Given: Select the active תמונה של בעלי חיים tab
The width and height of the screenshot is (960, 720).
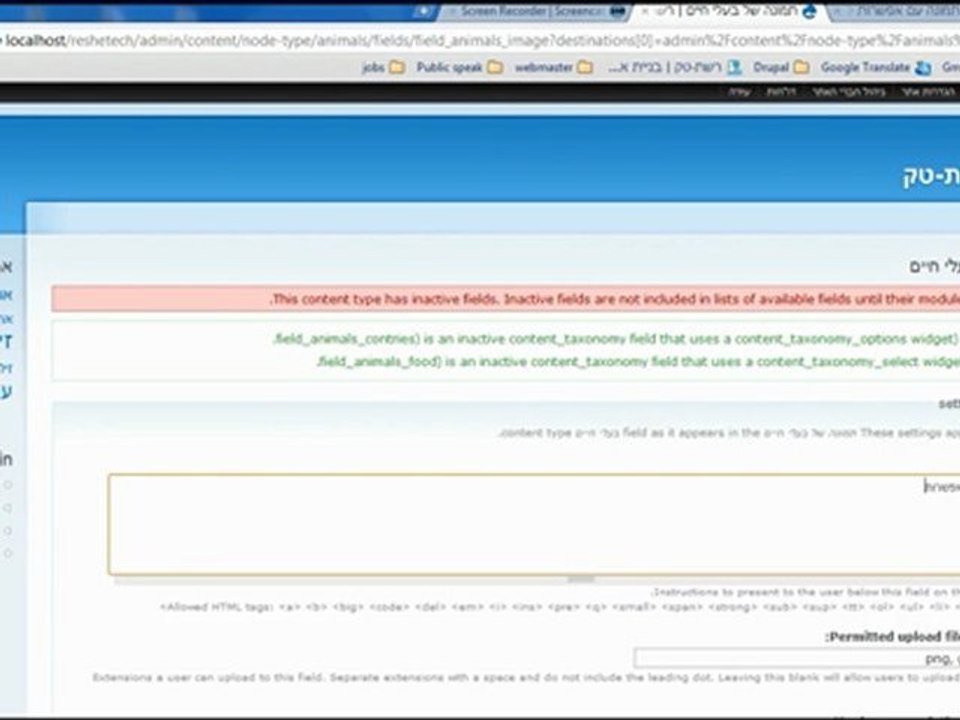Looking at the screenshot, I should click(x=729, y=11).
